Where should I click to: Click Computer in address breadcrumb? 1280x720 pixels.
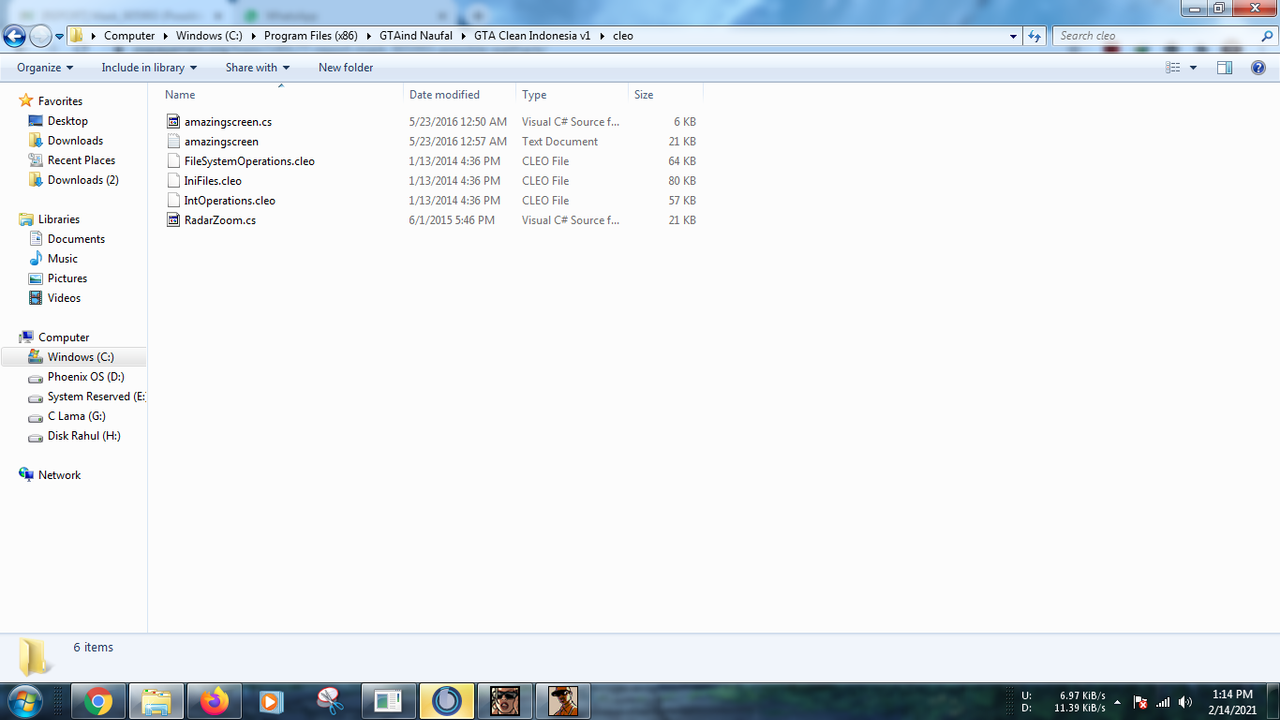tap(129, 36)
